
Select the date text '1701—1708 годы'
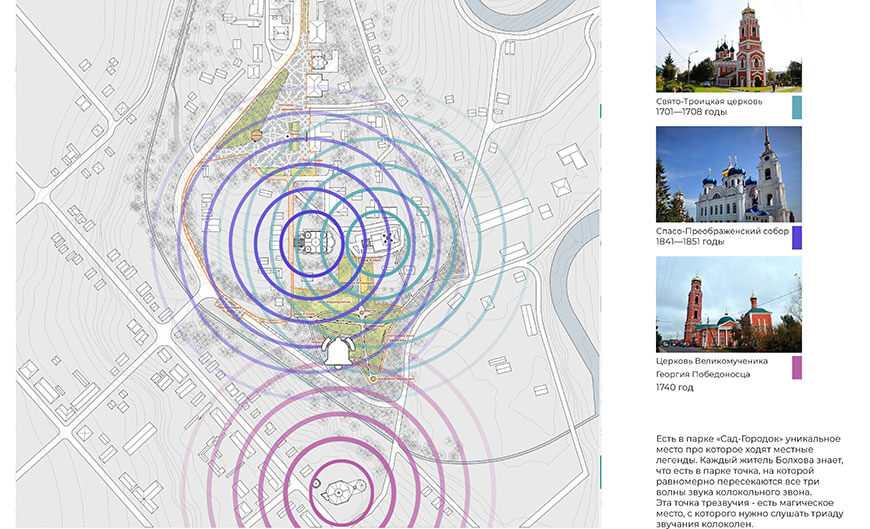[691, 112]
